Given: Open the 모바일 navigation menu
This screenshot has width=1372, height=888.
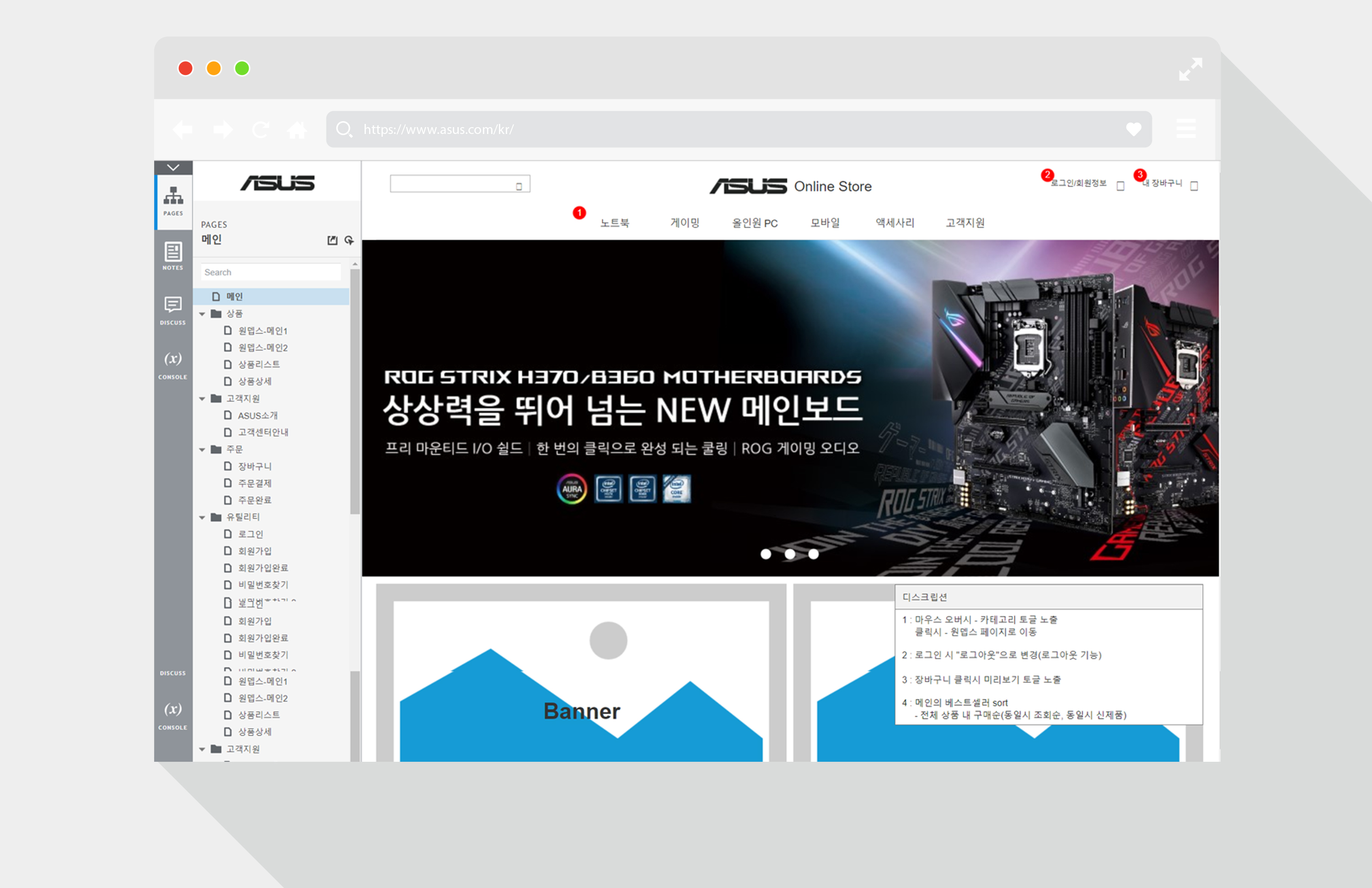Looking at the screenshot, I should pos(825,223).
